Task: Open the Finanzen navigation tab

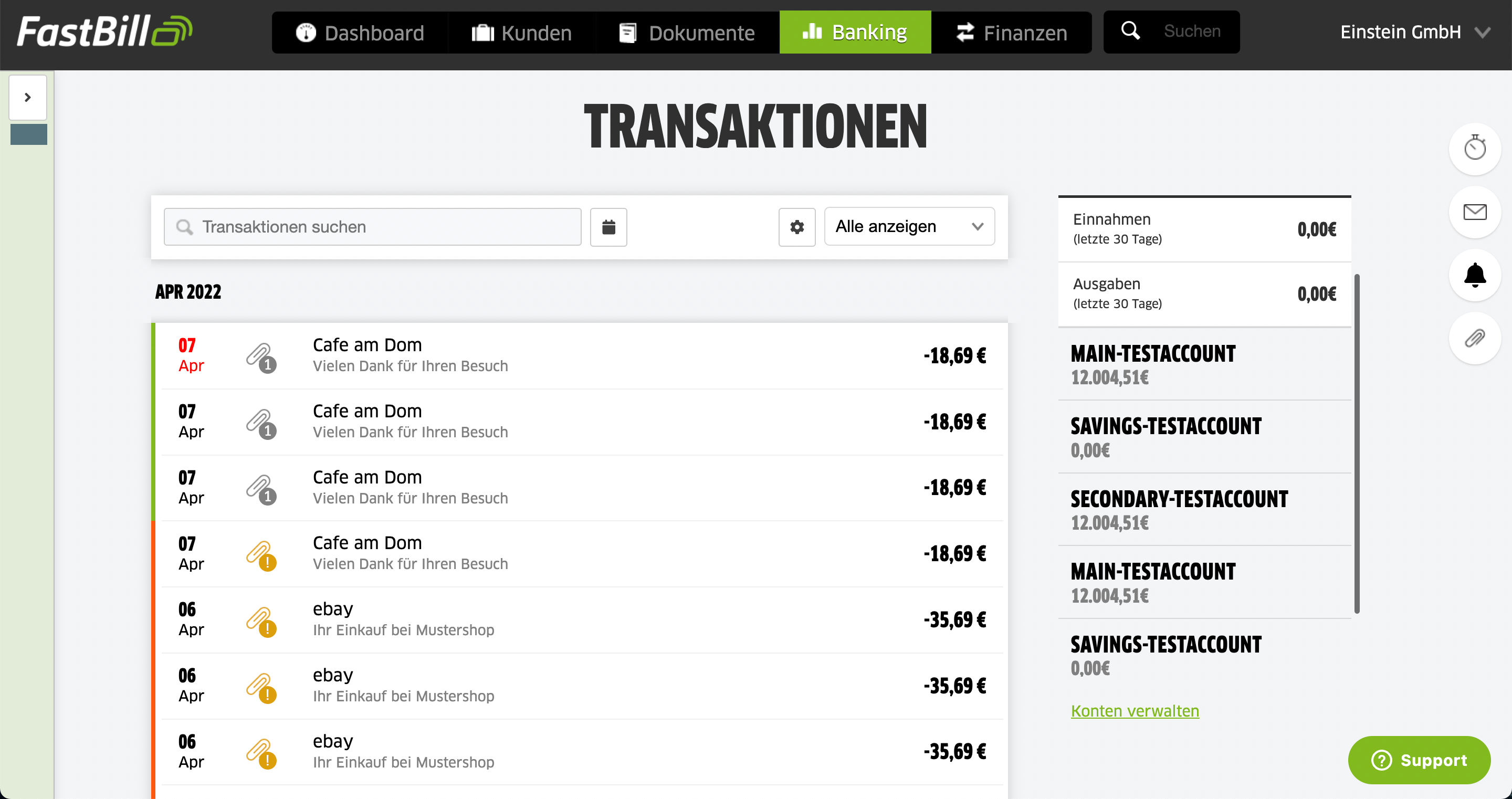Action: click(x=1011, y=33)
